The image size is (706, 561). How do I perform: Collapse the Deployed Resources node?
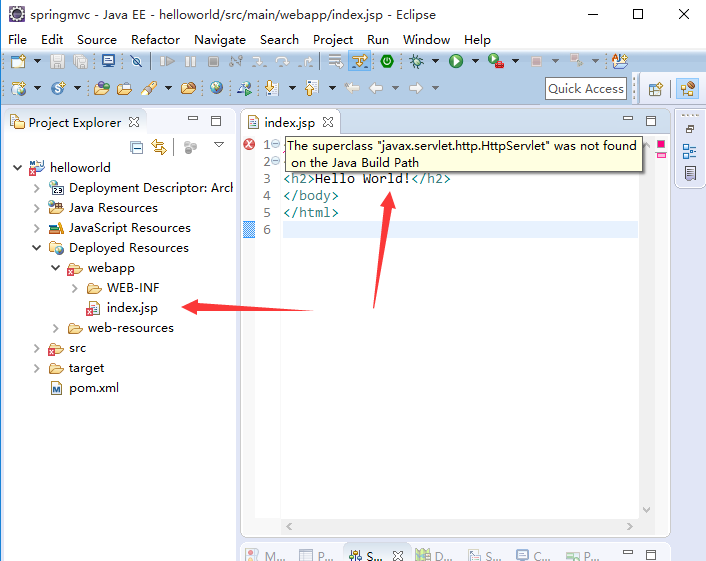coord(36,248)
